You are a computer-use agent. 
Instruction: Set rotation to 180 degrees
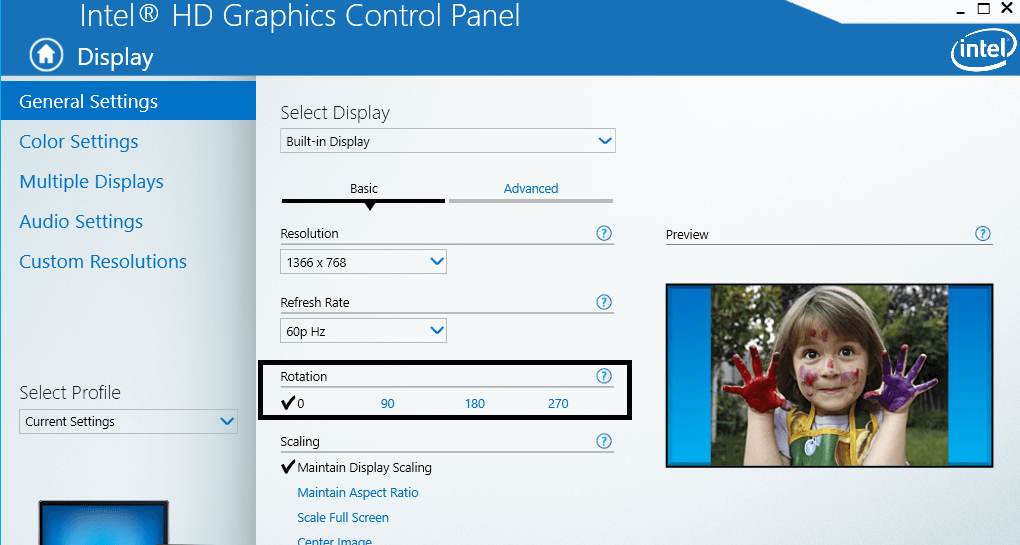pyautogui.click(x=474, y=404)
